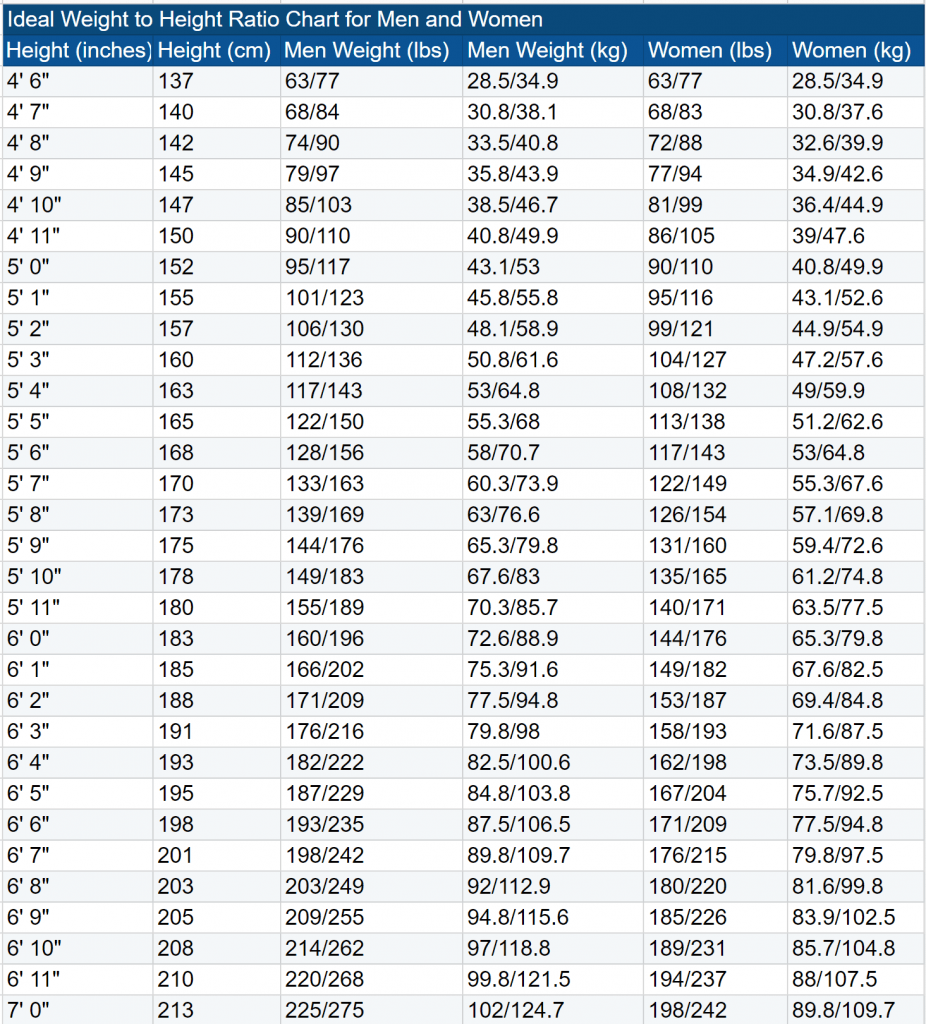Select the cell 85.7/104.8
The height and width of the screenshot is (1024, 926).
tap(855, 948)
